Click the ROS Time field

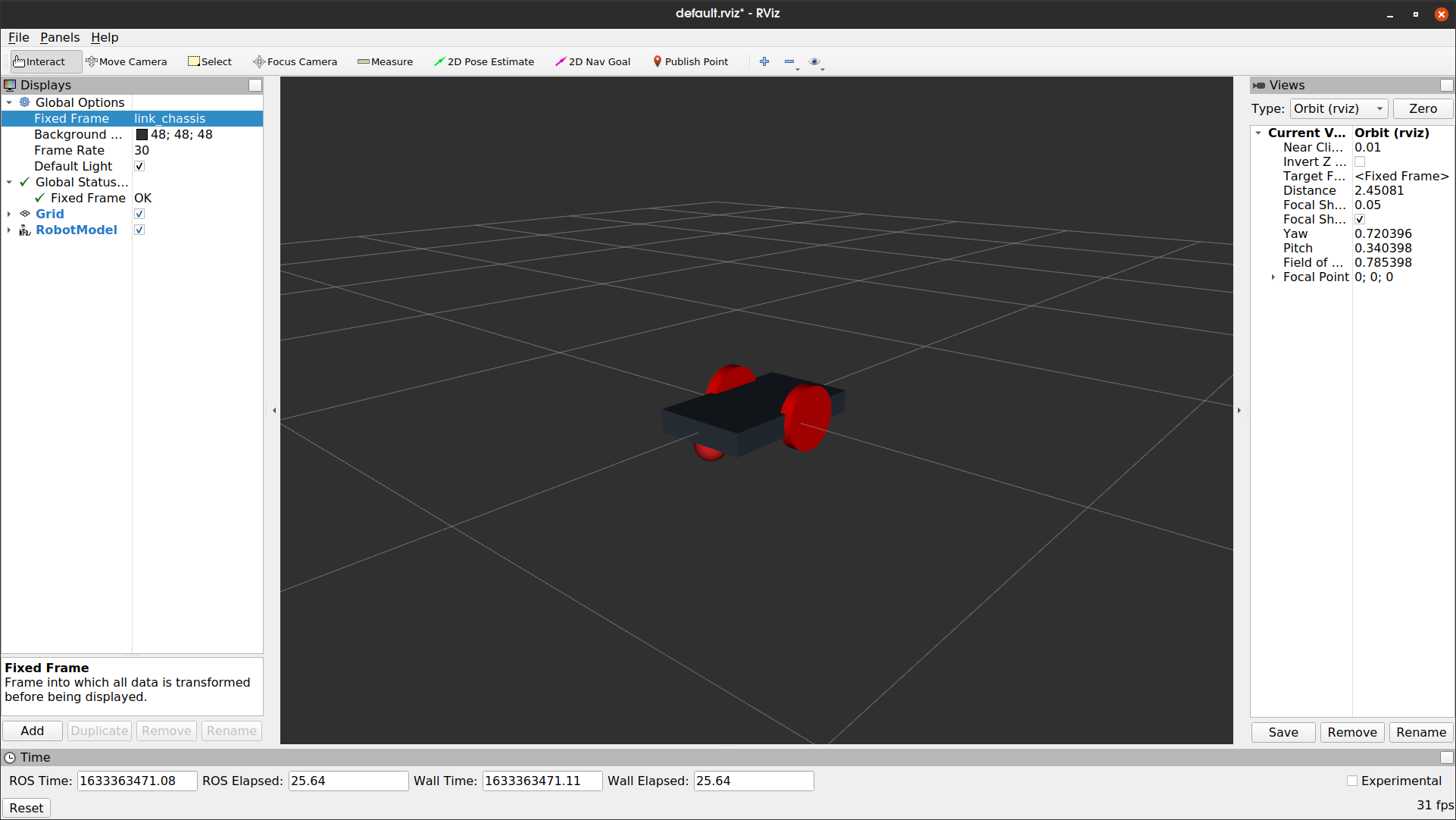pos(136,781)
